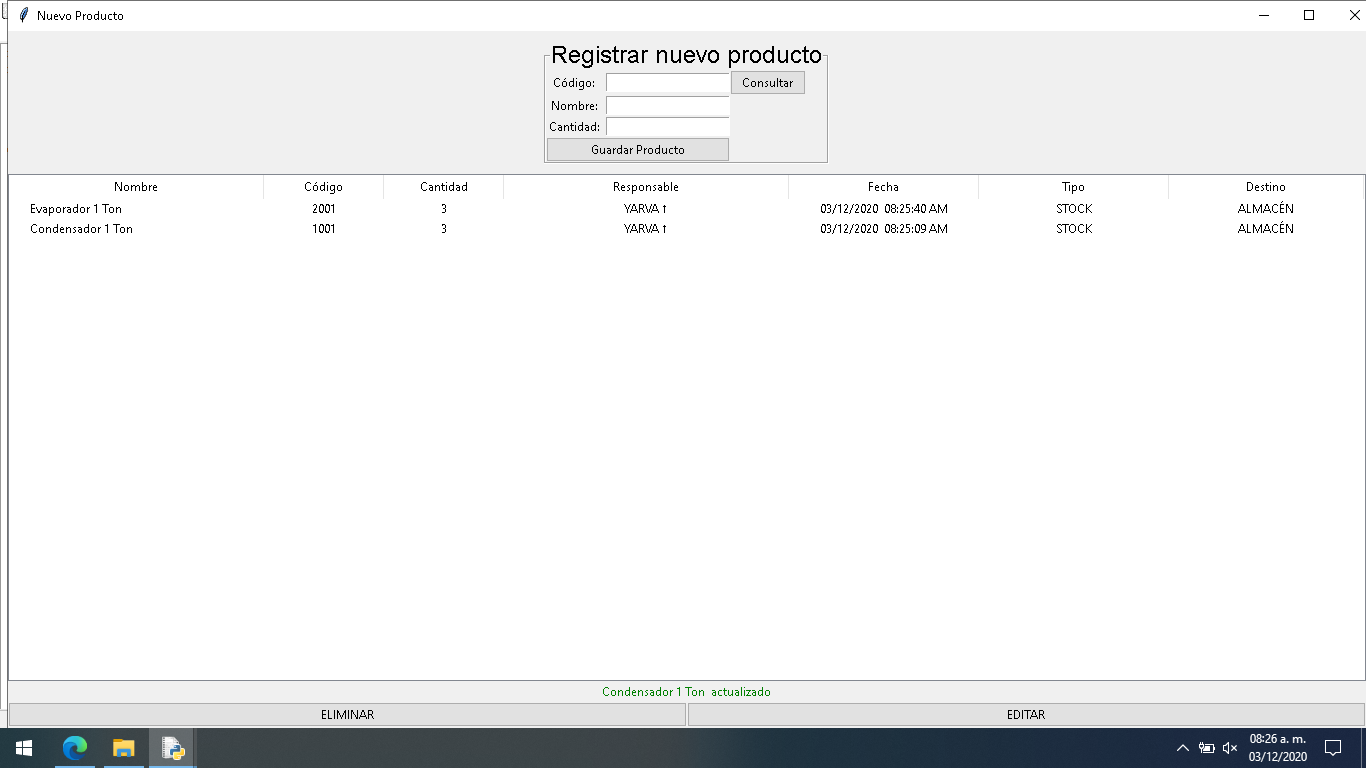The width and height of the screenshot is (1366, 768).
Task: Close the Nuevo Producto window
Action: click(1354, 15)
